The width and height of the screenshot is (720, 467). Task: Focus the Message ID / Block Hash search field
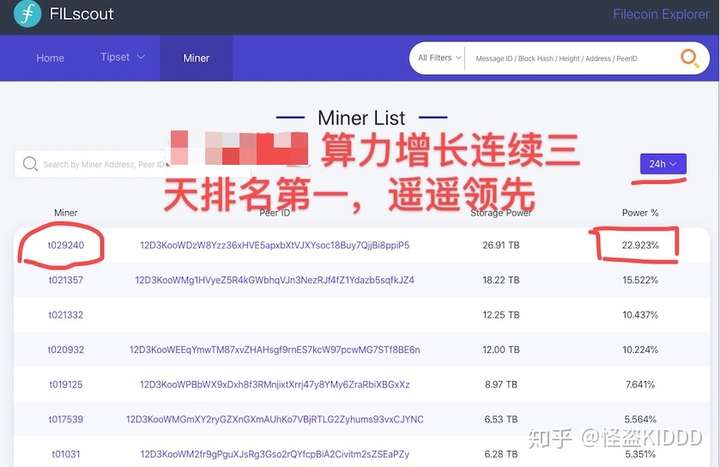557,59
